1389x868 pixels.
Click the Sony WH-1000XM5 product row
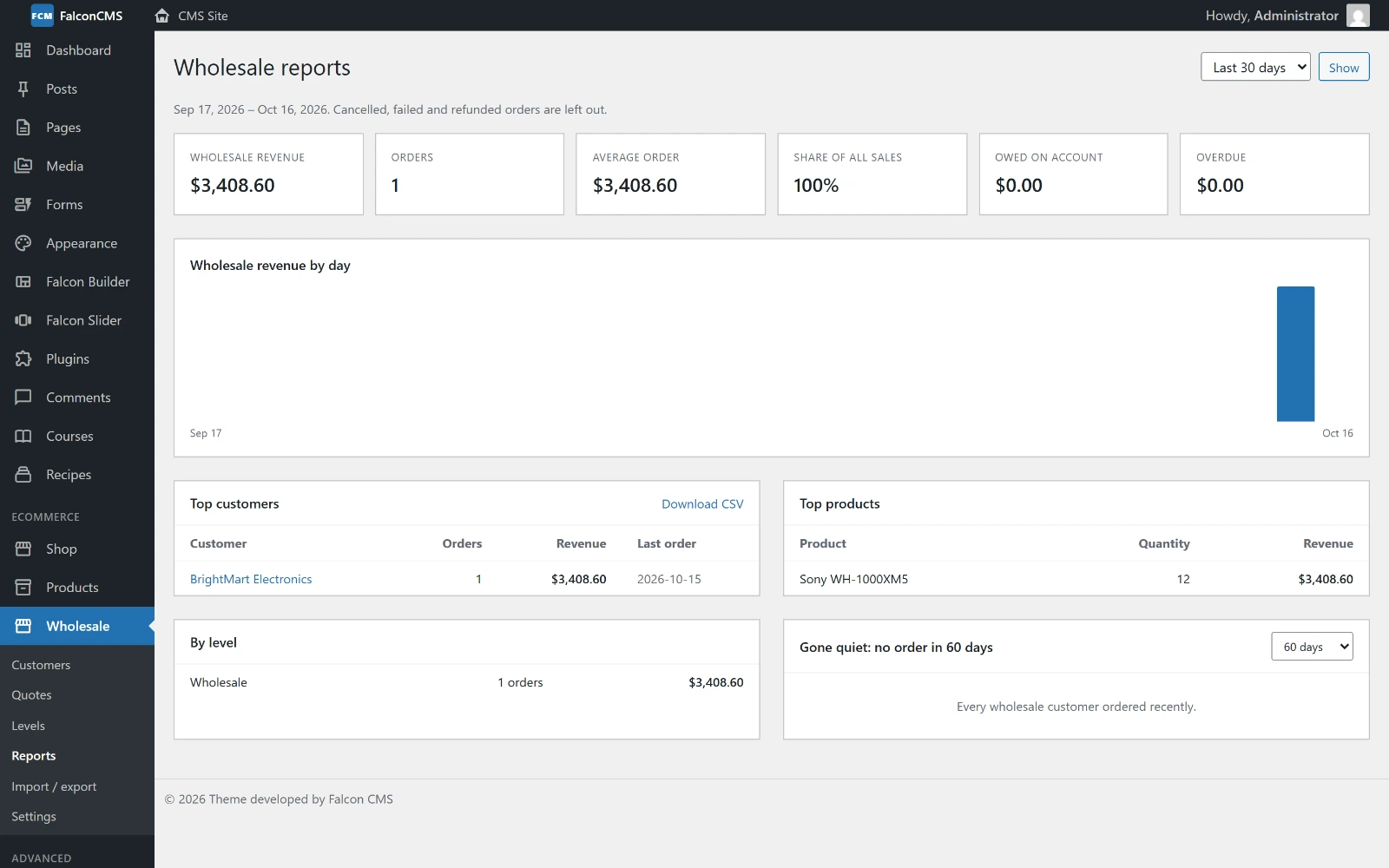(x=1076, y=579)
